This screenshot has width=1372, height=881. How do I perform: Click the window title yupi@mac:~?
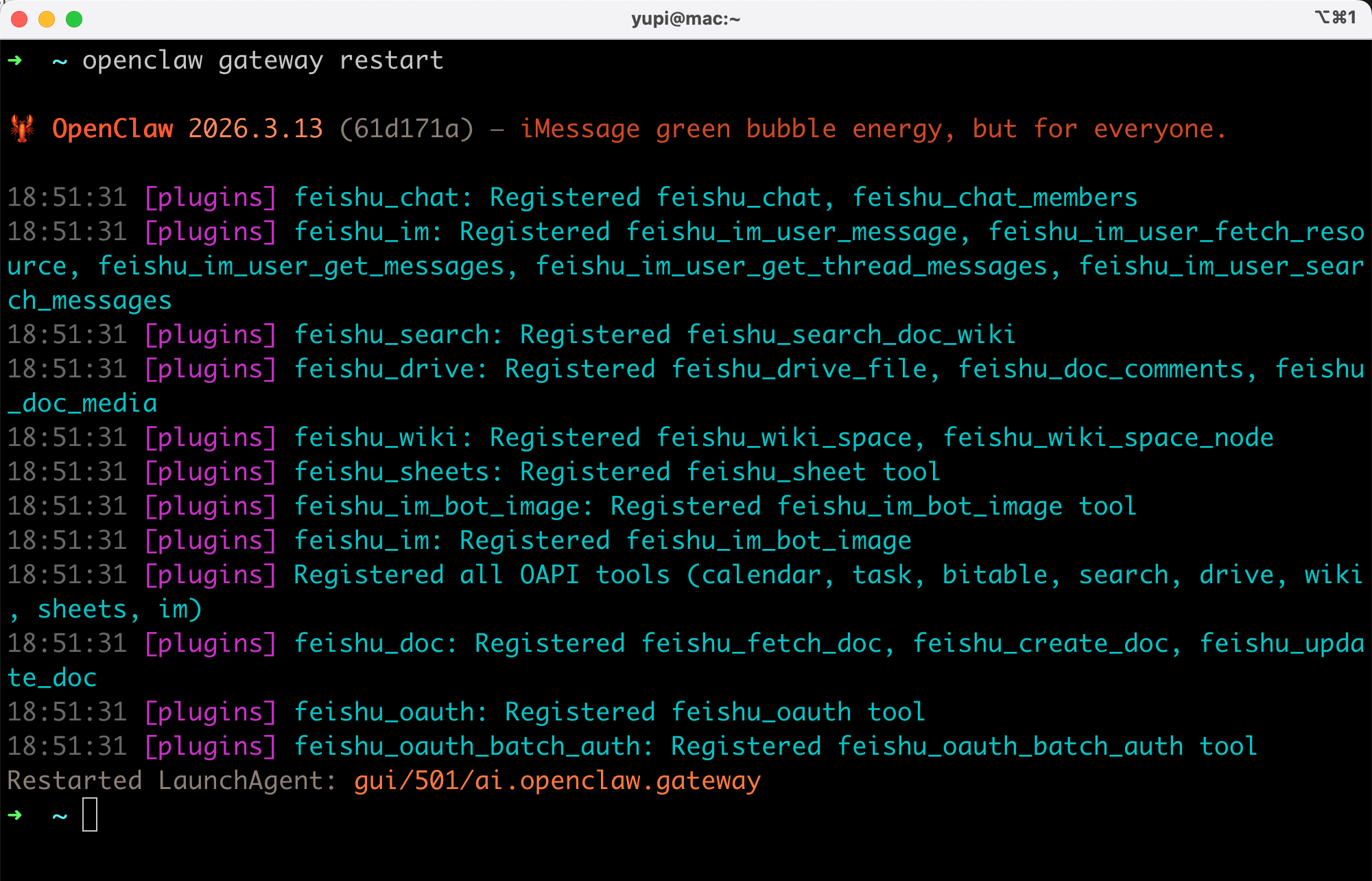[x=685, y=19]
